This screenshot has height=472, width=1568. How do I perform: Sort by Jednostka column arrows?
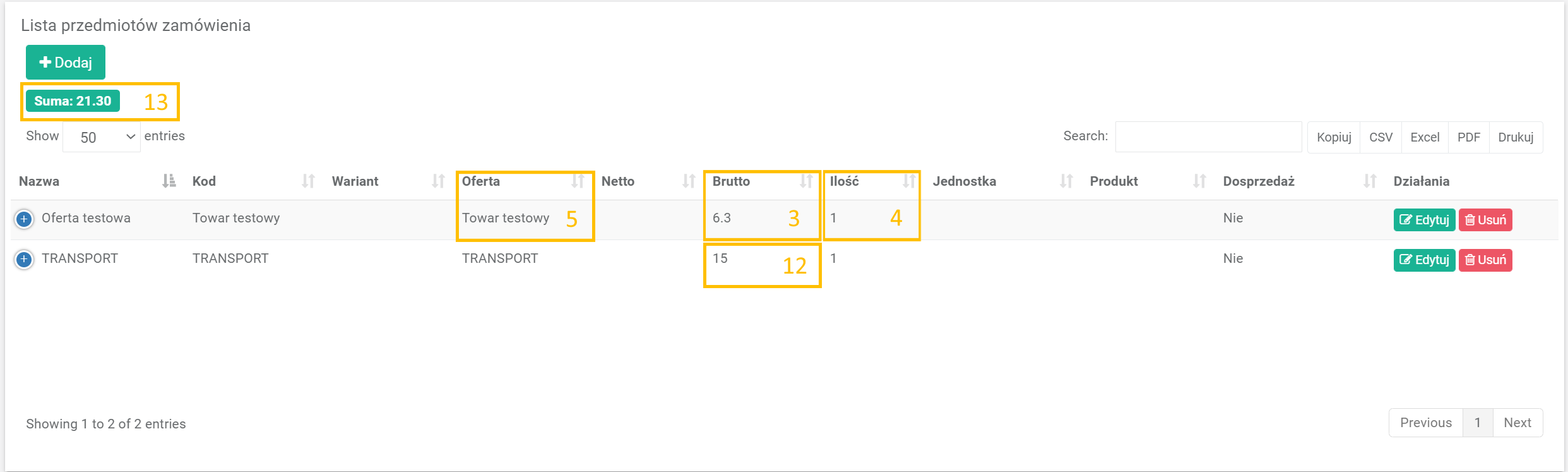[1066, 181]
